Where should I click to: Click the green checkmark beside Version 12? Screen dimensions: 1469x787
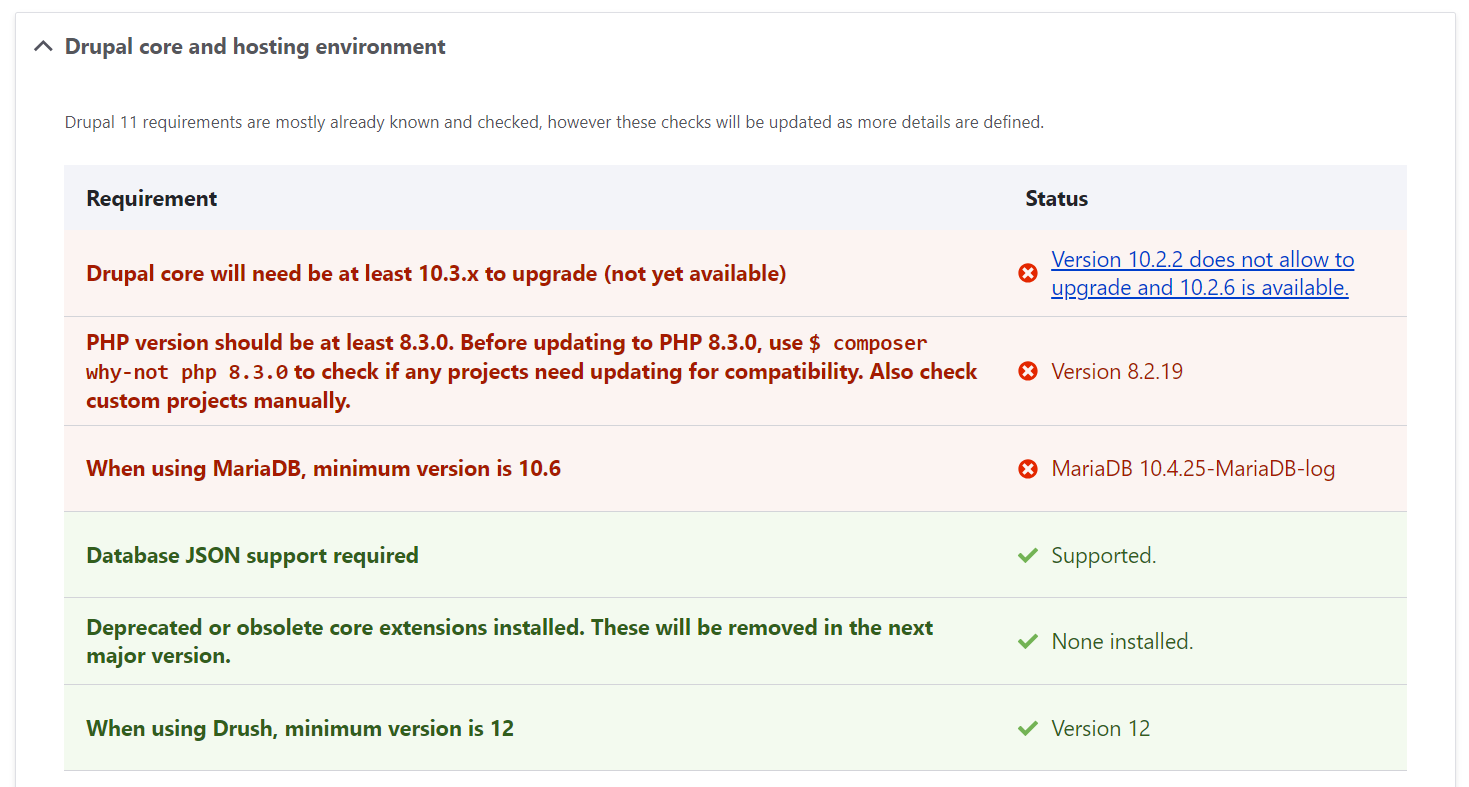[x=1028, y=728]
